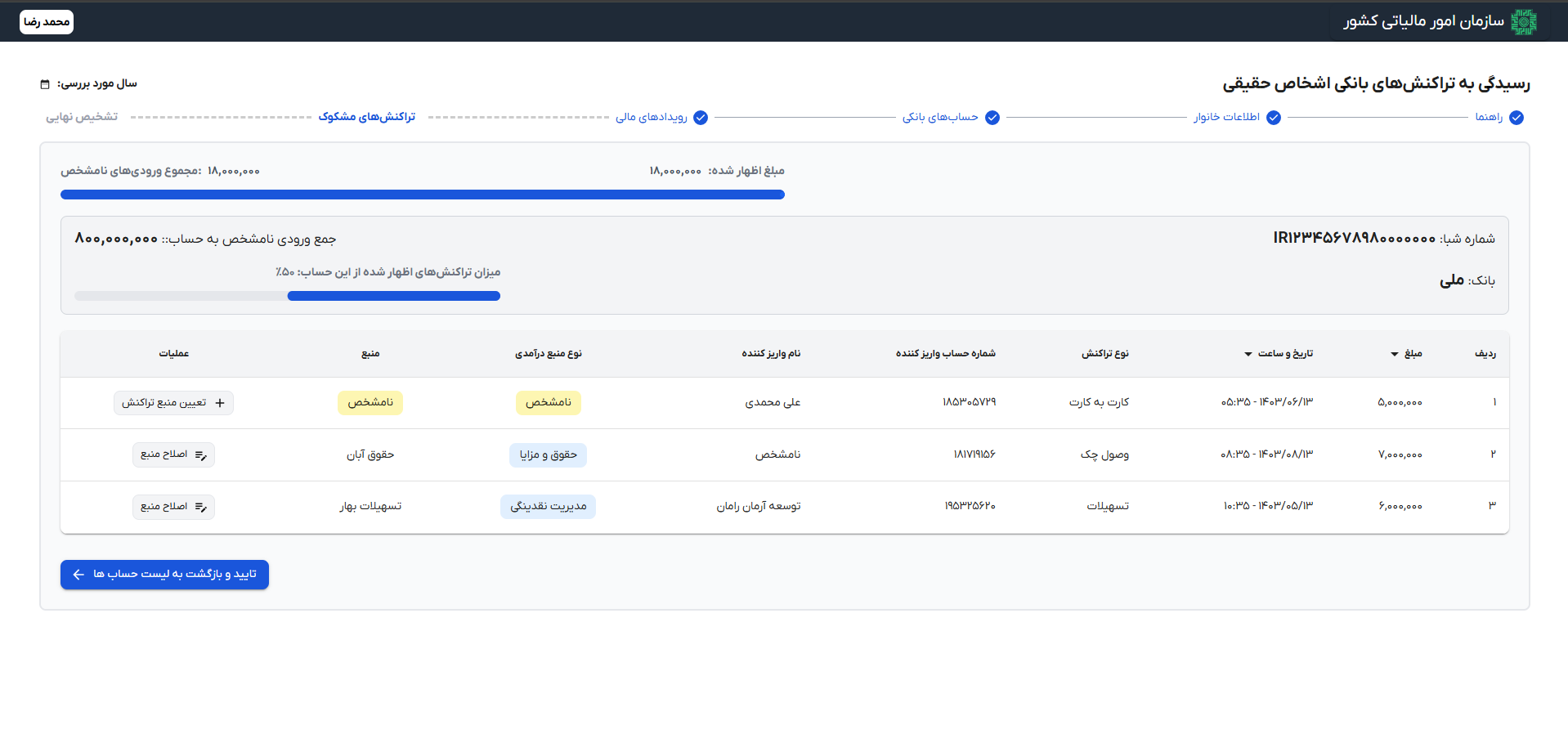The width and height of the screenshot is (1568, 752).
Task: Go to the تراکنش‌های مشکوک step
Action: pyautogui.click(x=367, y=117)
